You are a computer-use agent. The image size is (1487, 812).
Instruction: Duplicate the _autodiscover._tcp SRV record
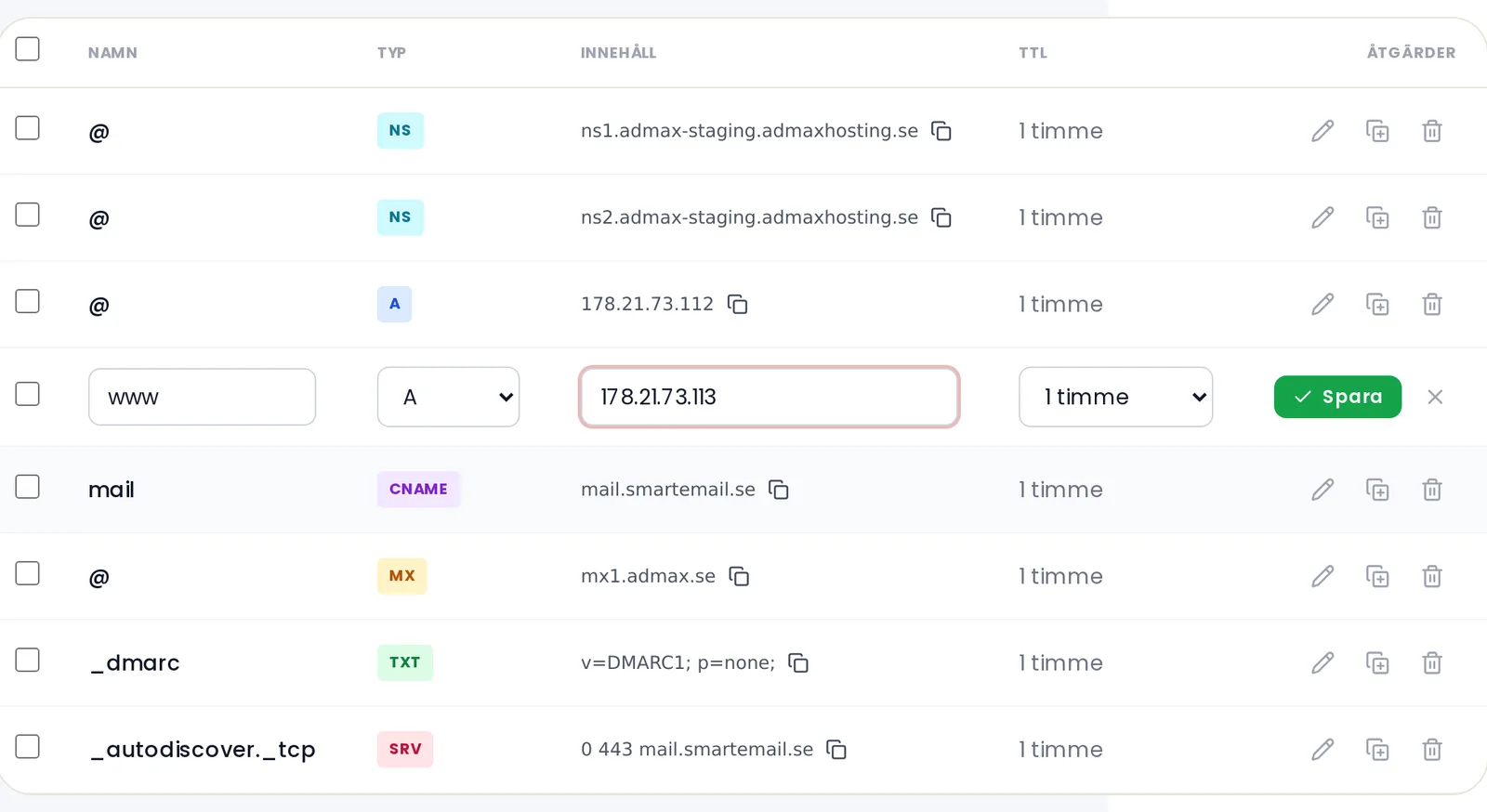click(x=1377, y=749)
